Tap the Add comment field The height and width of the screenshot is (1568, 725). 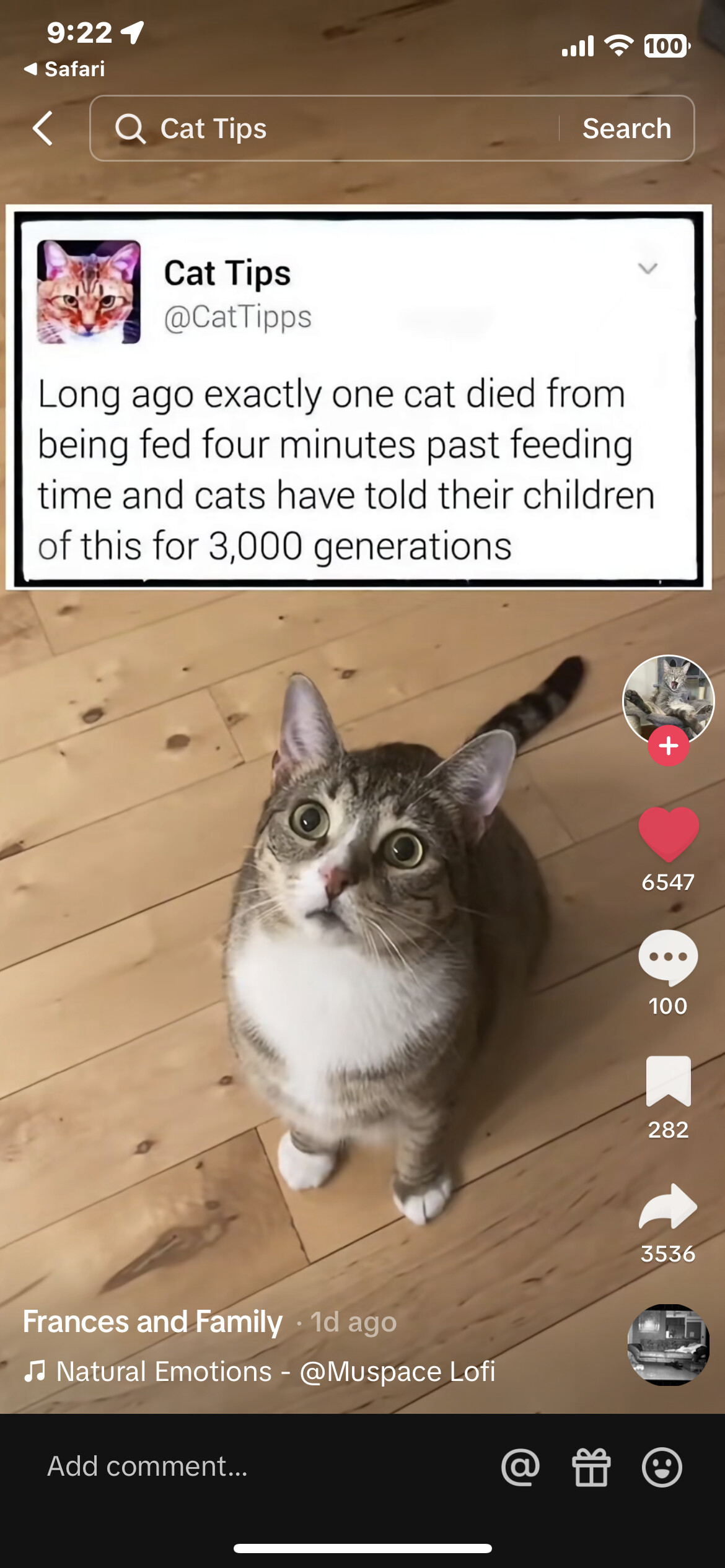click(x=260, y=1466)
